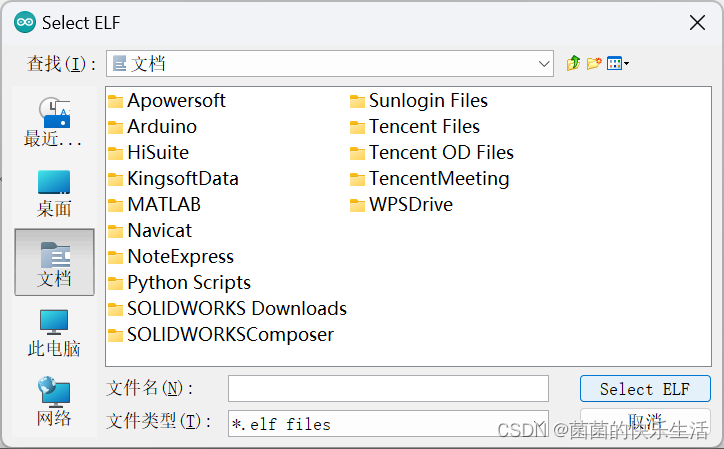Screen dimensions: 724x449
Task: Select the Tencent OD Files folder
Action: pyautogui.click(x=432, y=152)
